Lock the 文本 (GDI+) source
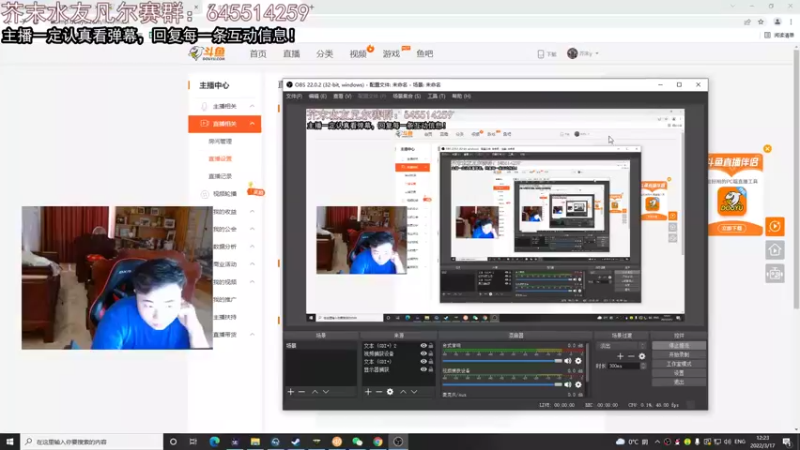The image size is (800, 450). 431,361
